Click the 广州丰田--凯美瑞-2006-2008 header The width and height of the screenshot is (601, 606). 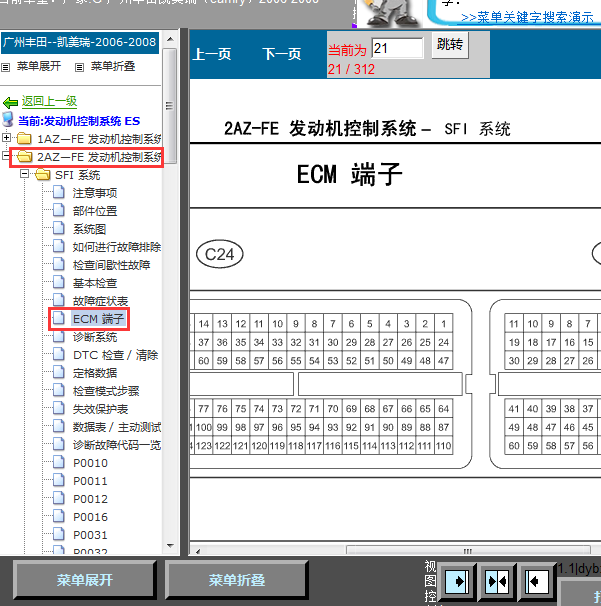80,43
